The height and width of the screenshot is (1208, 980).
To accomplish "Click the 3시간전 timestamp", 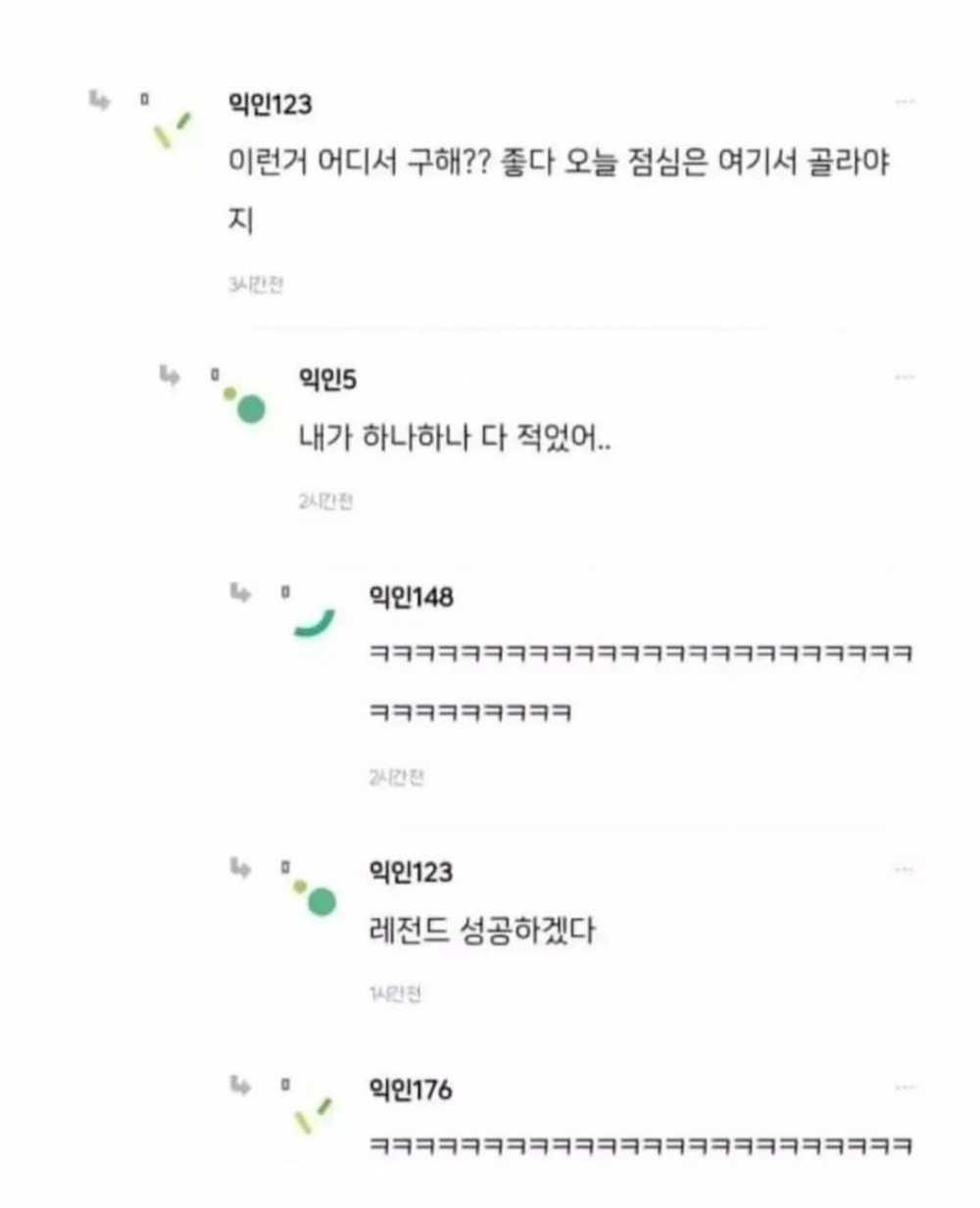I will [x=256, y=285].
